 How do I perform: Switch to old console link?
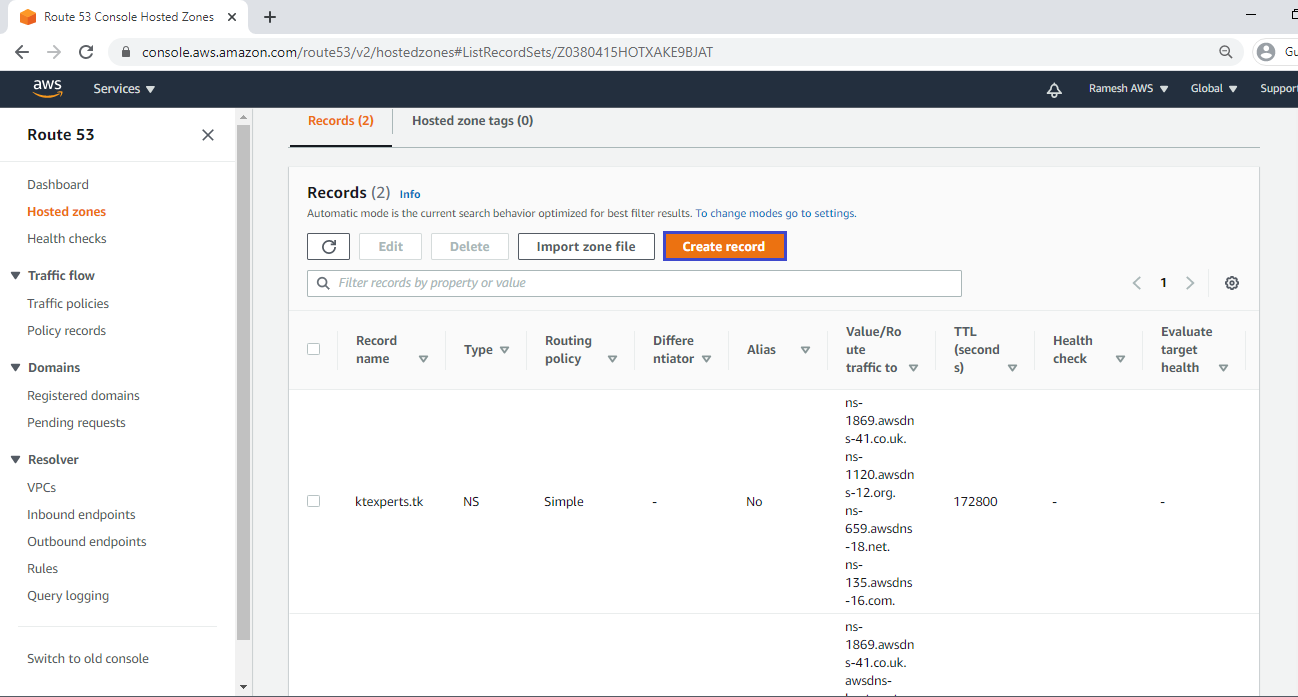point(88,659)
